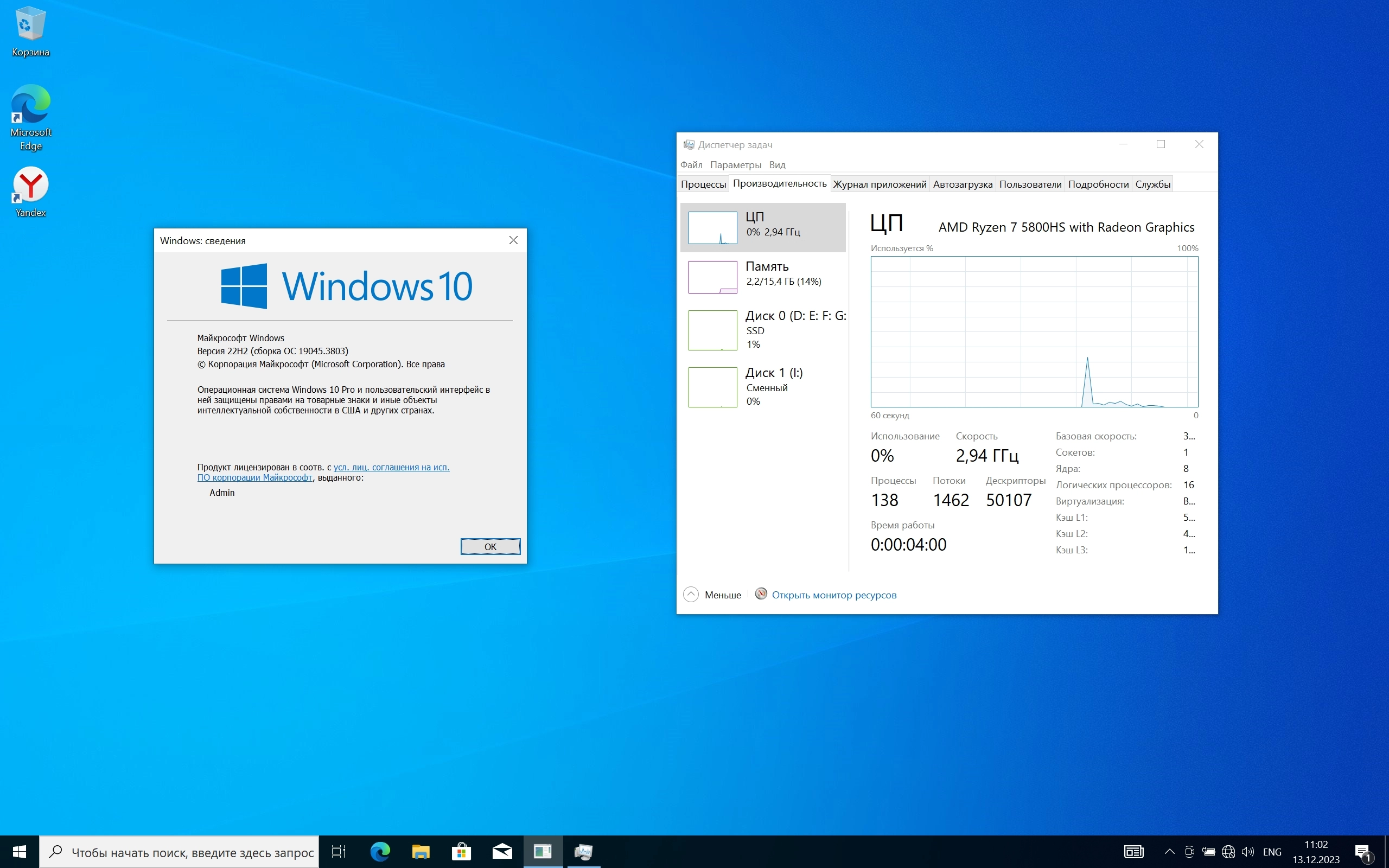Switch to the Процессы tab
Screen dimensions: 1389x868
tap(703, 184)
